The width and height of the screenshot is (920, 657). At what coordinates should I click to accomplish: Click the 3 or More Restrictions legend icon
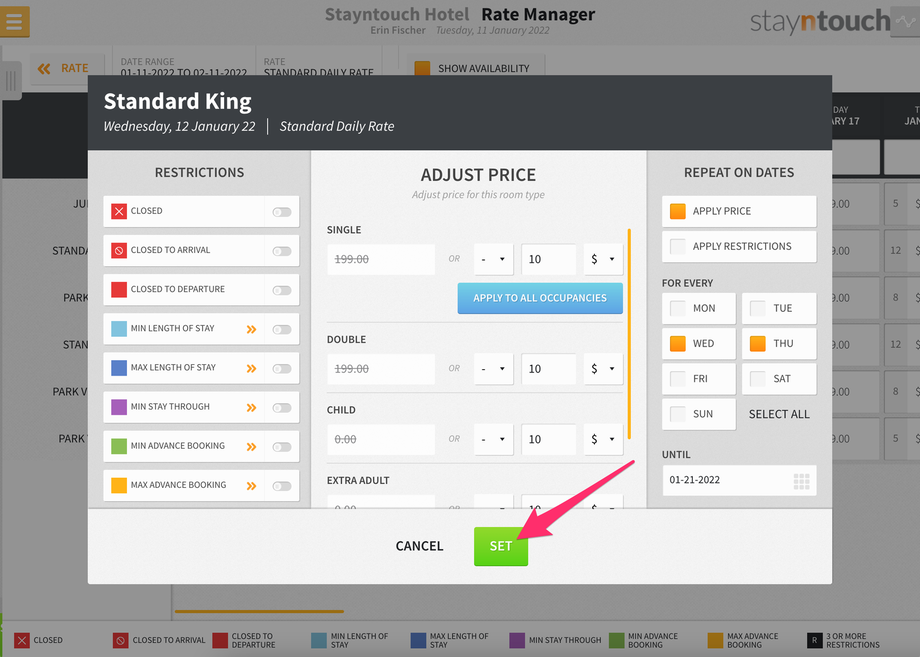pyautogui.click(x=814, y=640)
